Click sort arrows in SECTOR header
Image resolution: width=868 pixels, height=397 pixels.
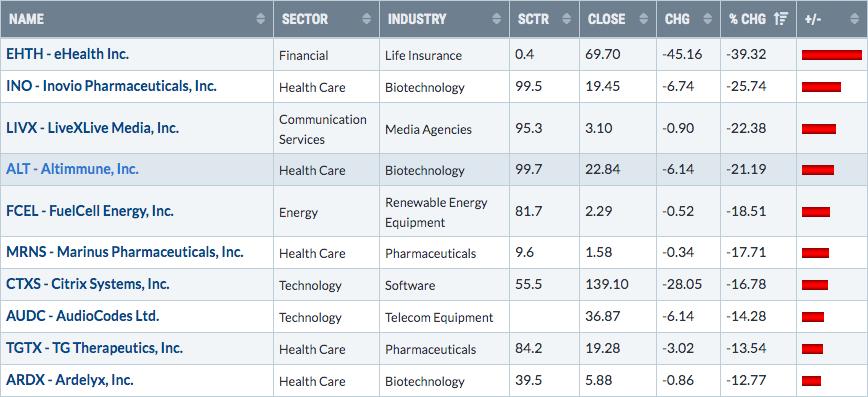click(366, 19)
